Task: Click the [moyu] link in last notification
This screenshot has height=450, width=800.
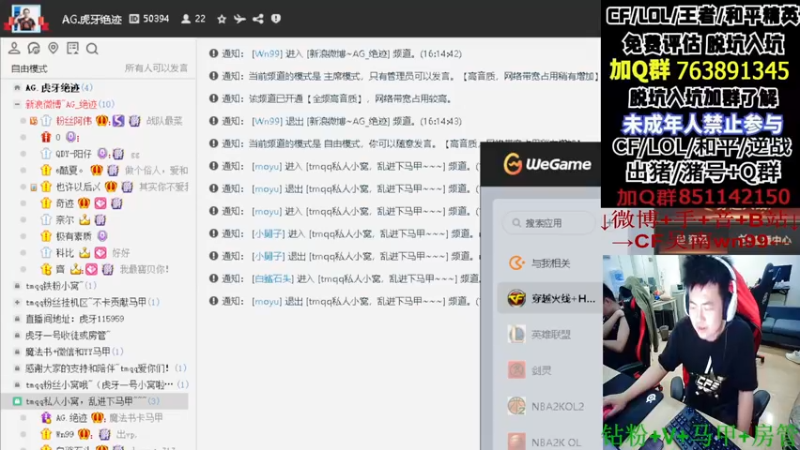Action: coord(267,301)
